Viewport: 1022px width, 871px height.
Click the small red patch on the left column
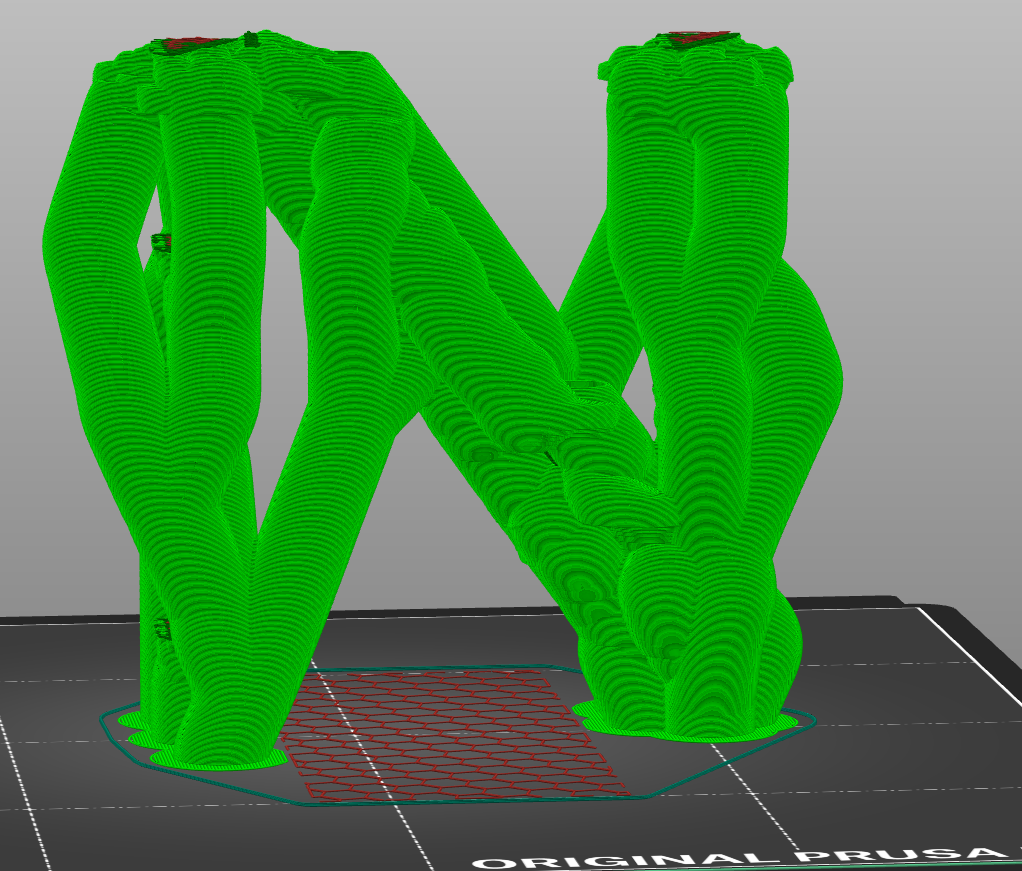click(160, 243)
